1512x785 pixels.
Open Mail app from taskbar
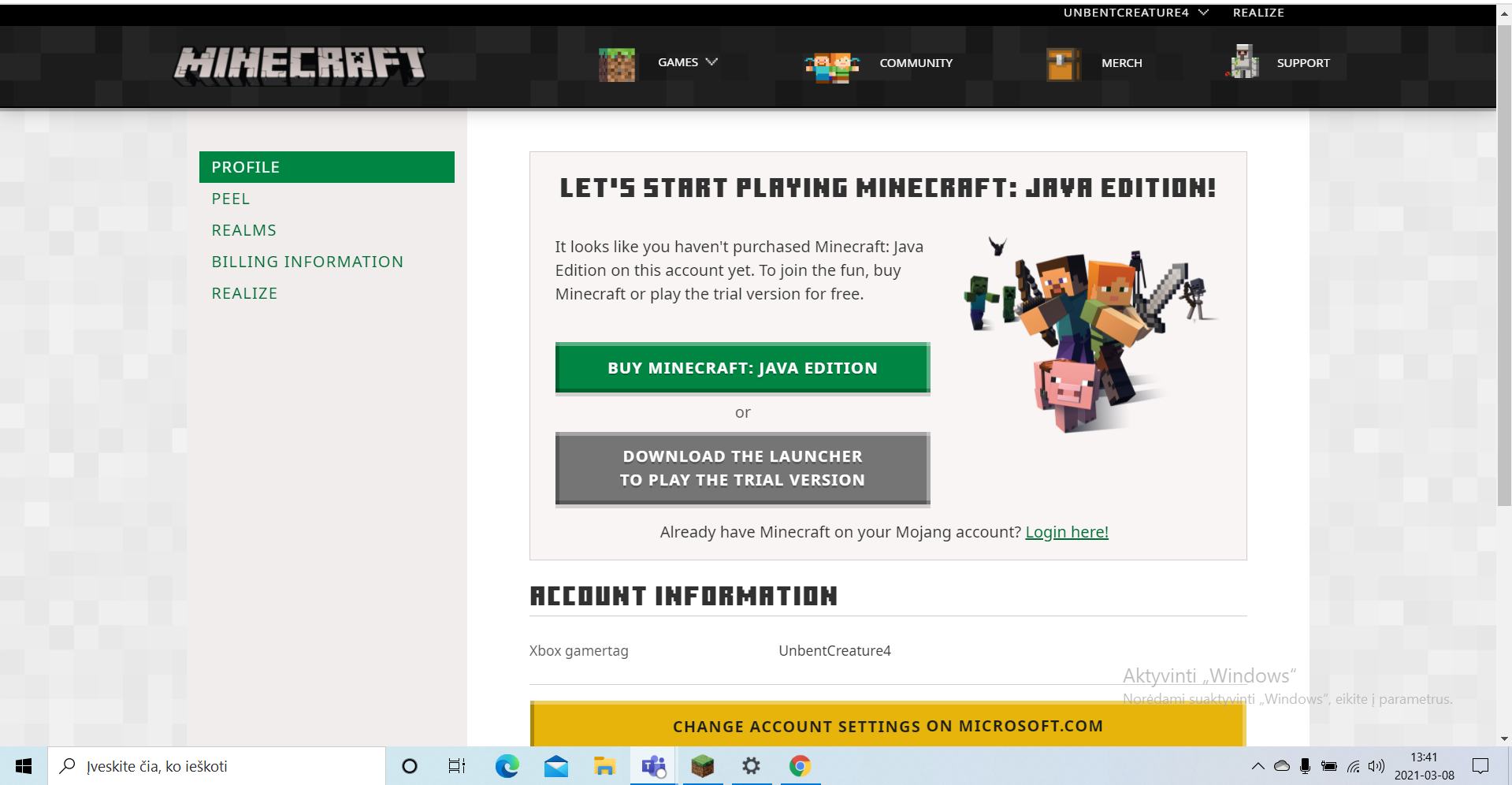(x=556, y=766)
